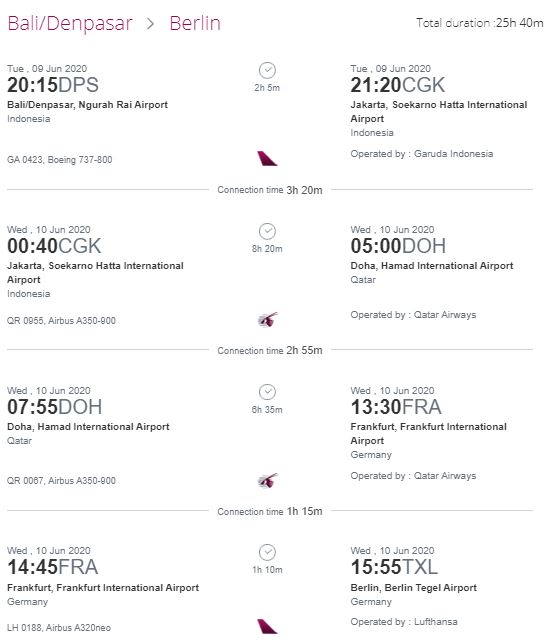Click the check icon above 6h 35m duration
Screen dimensions: 551x641
(x=267, y=392)
